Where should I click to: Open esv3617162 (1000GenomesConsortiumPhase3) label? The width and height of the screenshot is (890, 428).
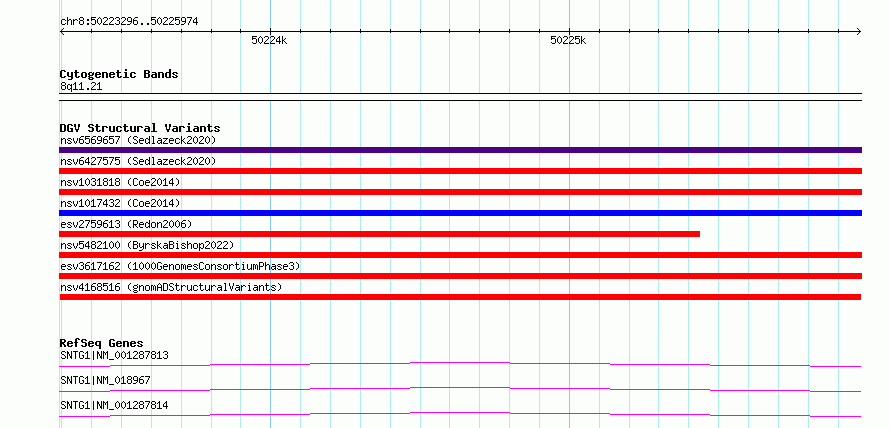(180, 266)
